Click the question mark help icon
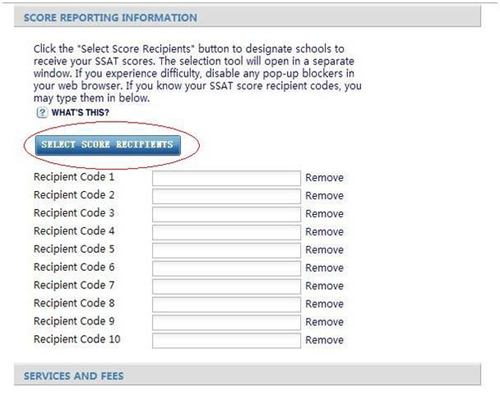Screen dimensions: 500x410 point(42,113)
